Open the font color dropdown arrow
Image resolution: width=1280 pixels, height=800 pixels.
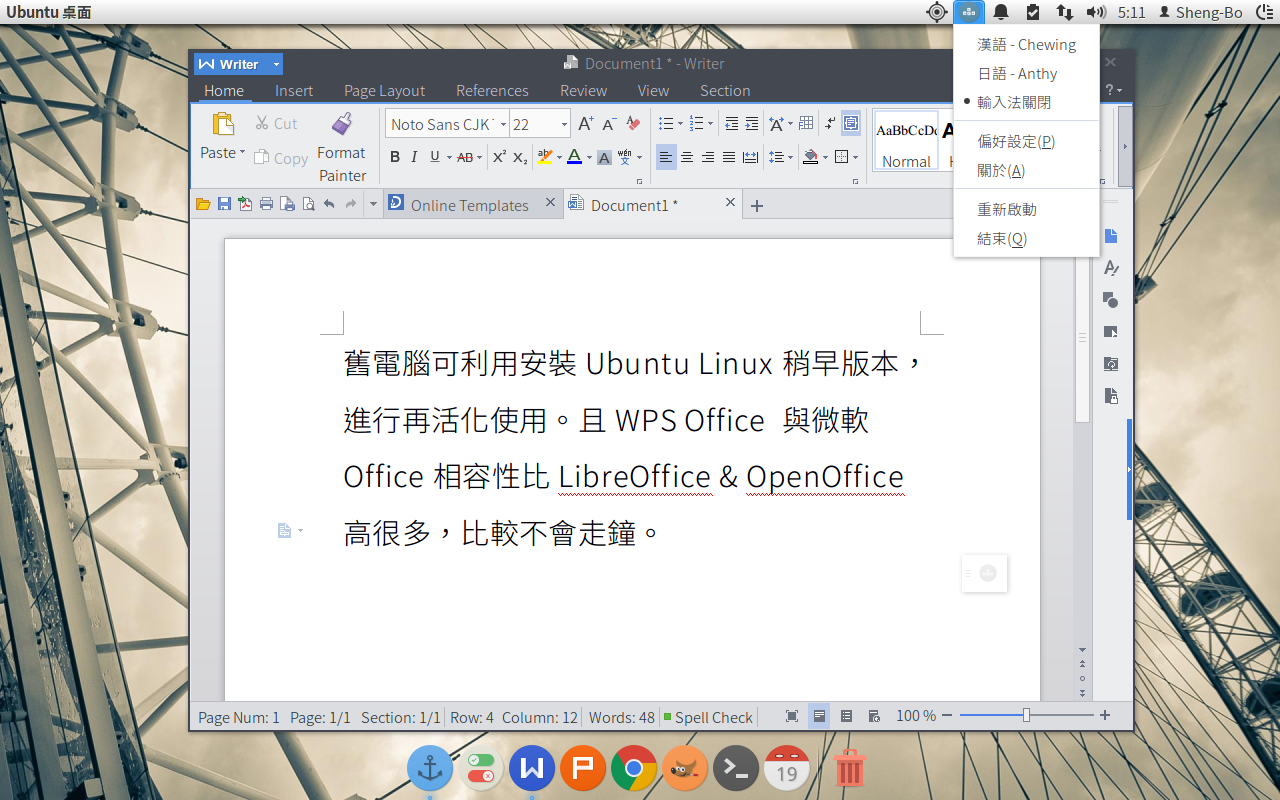click(x=588, y=157)
